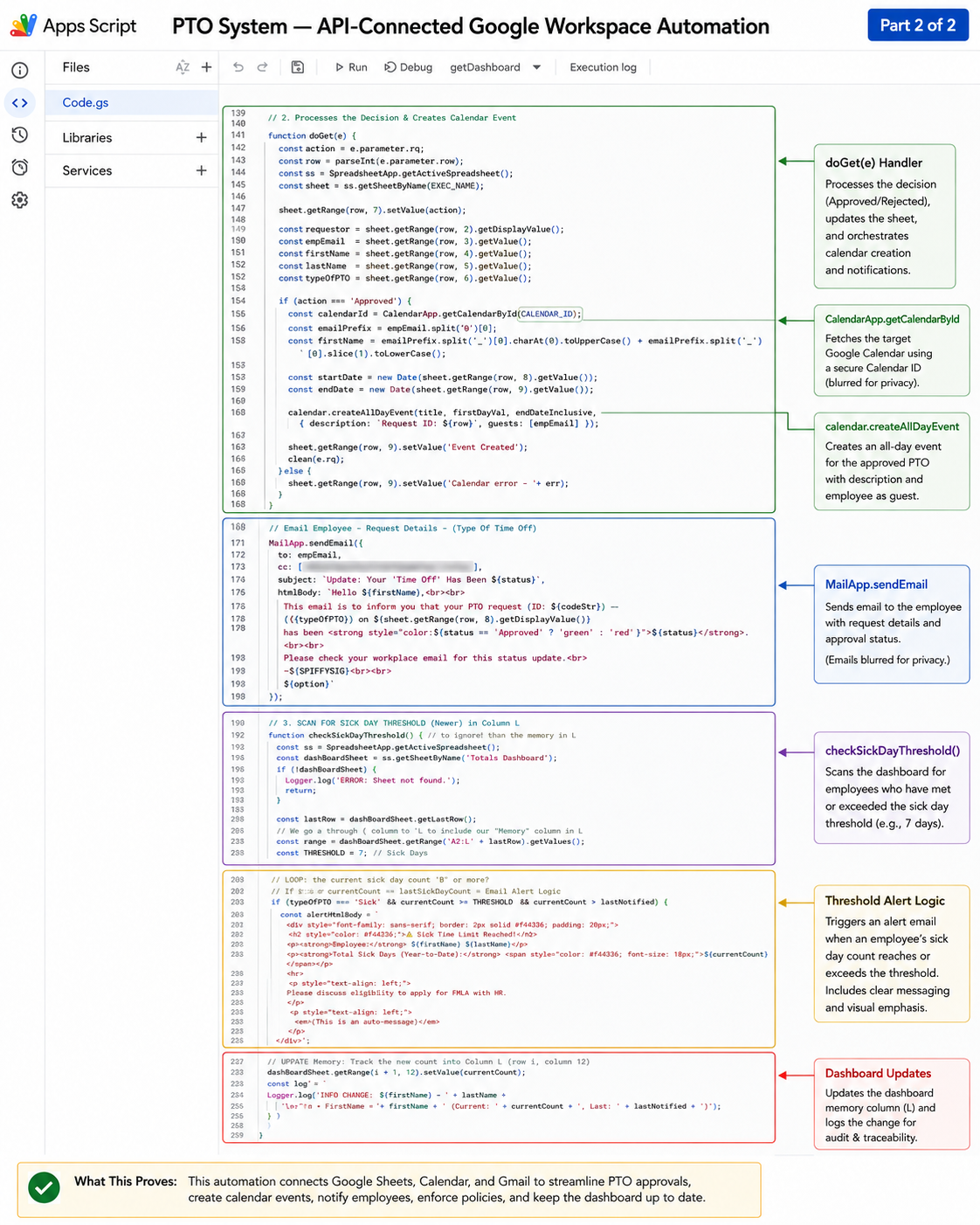
Task: Click the Part 2 of 2 badge
Action: (918, 25)
